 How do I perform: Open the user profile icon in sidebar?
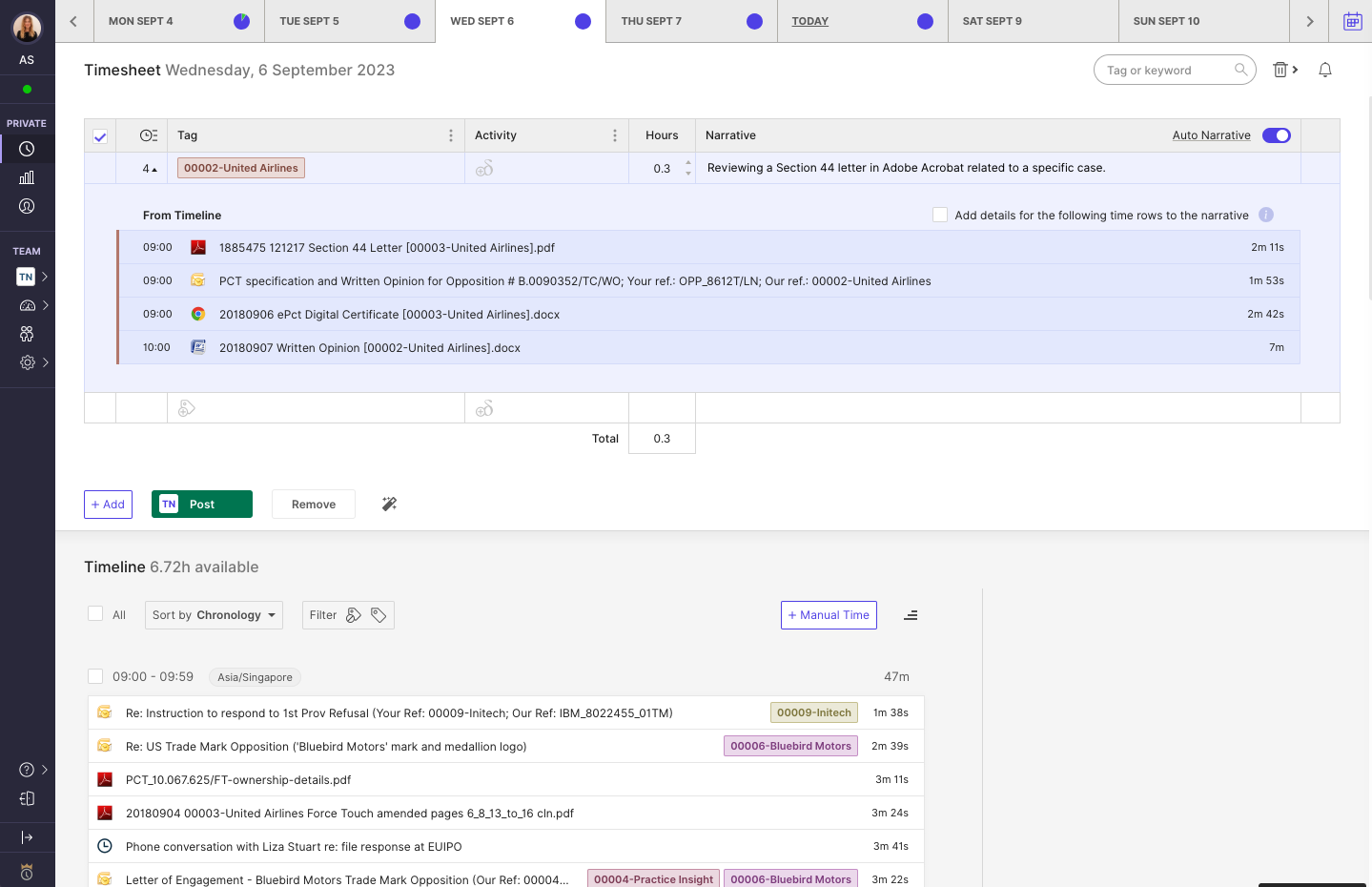(x=27, y=206)
